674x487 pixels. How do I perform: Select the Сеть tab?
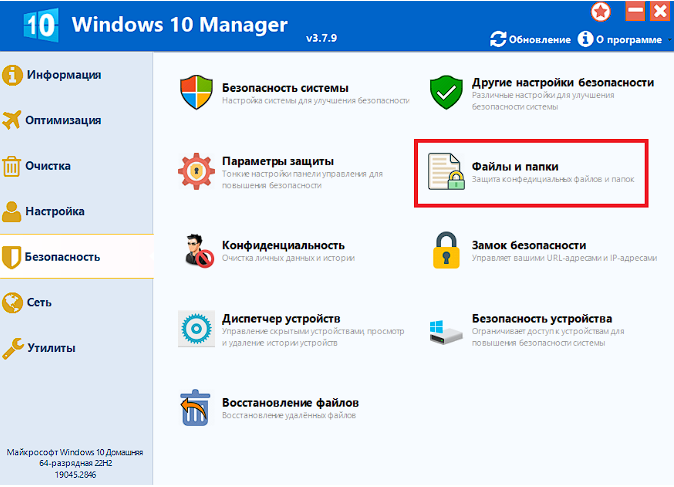77,302
